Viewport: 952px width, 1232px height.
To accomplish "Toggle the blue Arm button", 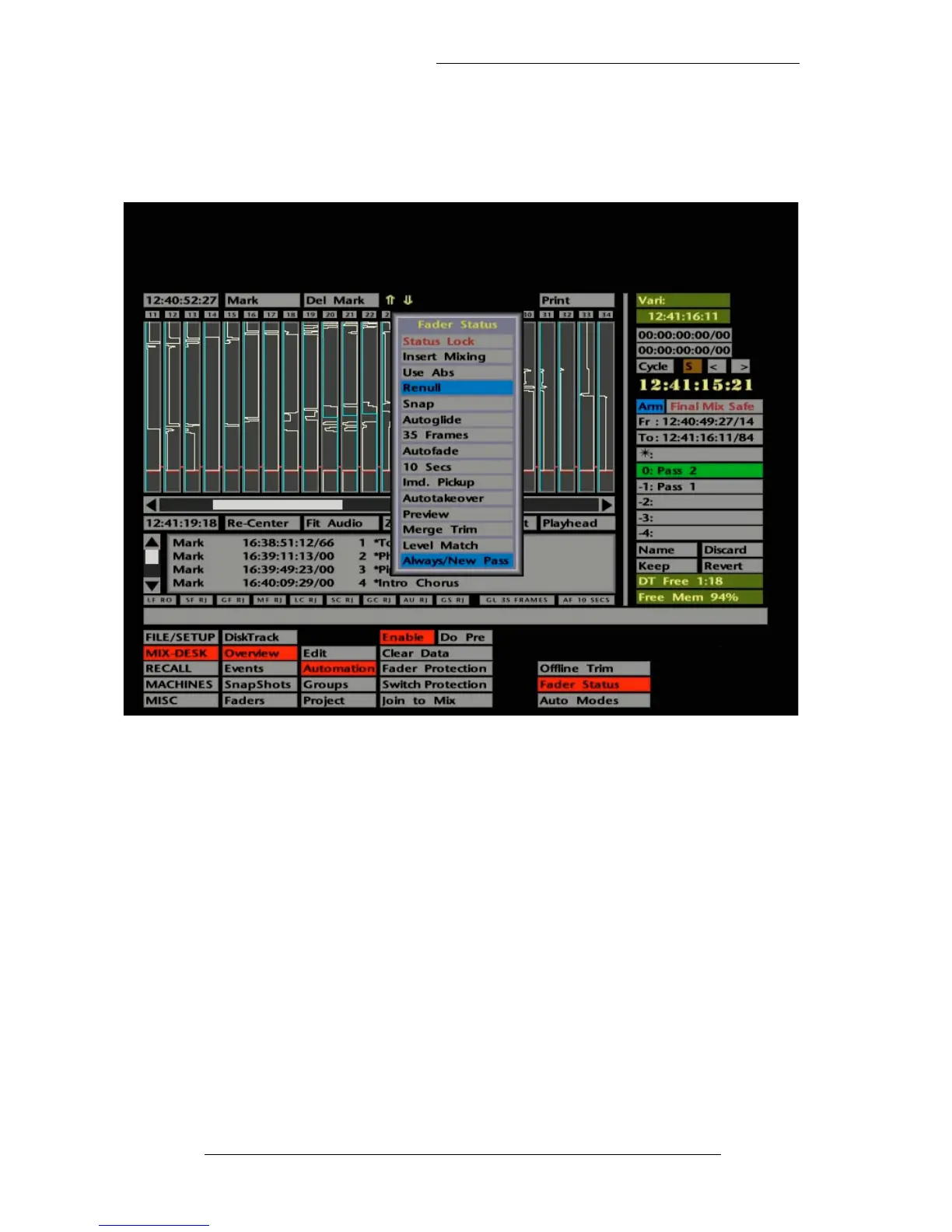I will [x=650, y=406].
